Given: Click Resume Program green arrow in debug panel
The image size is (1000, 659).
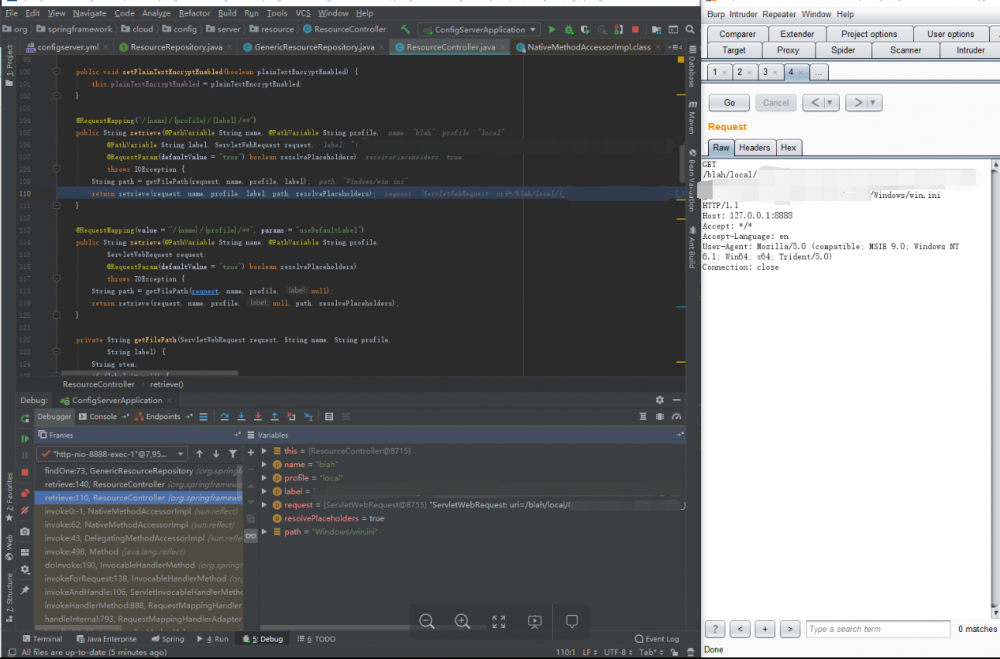Looking at the screenshot, I should click(x=25, y=438).
